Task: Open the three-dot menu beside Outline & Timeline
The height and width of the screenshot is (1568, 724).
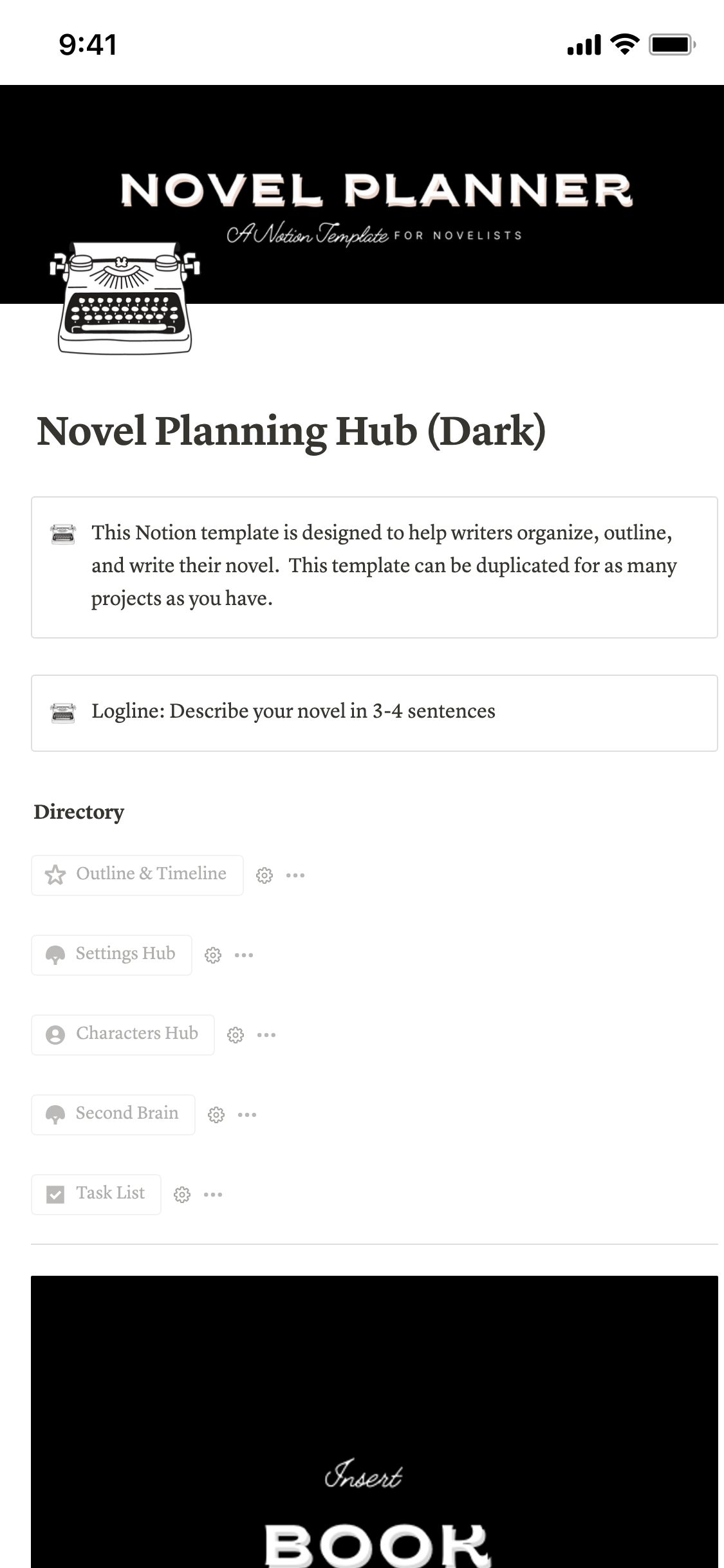Action: [295, 875]
